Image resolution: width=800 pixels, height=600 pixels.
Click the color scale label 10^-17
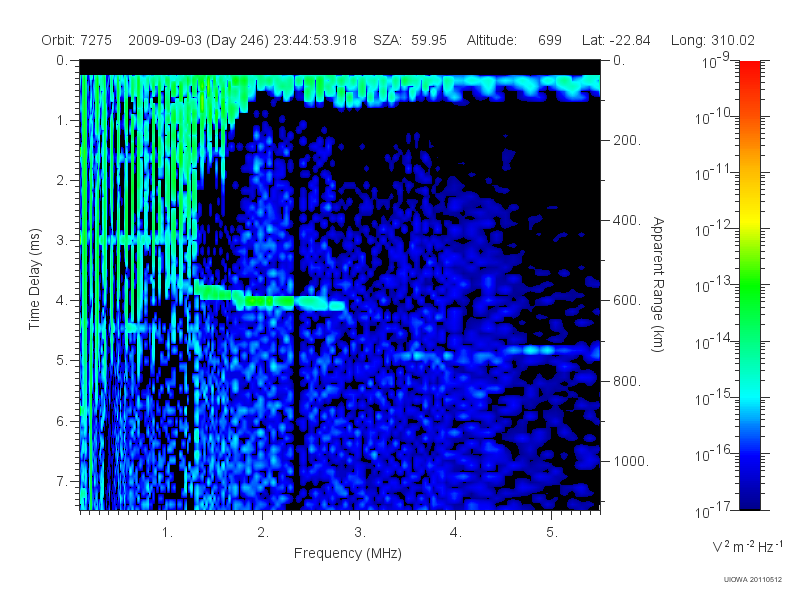click(x=713, y=510)
